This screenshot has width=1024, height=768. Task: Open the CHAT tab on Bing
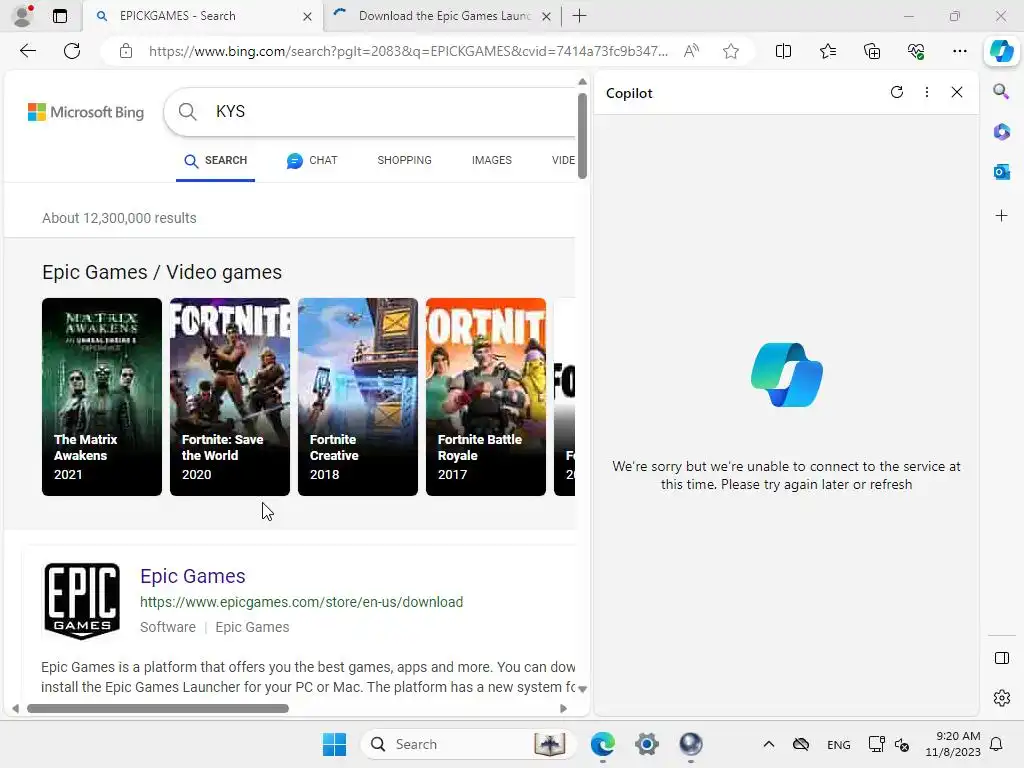pyautogui.click(x=312, y=161)
